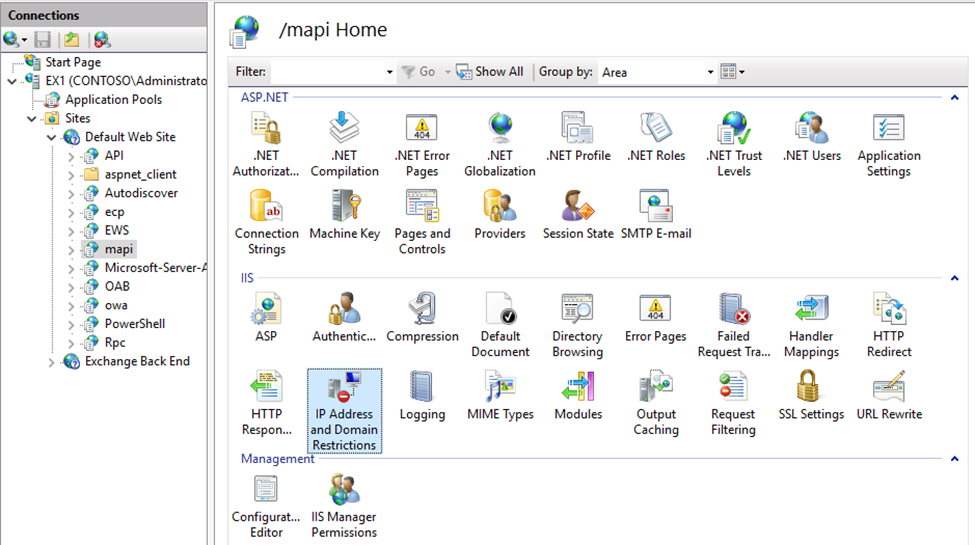
Task: Open HTTP Response Headers feature
Action: 267,403
